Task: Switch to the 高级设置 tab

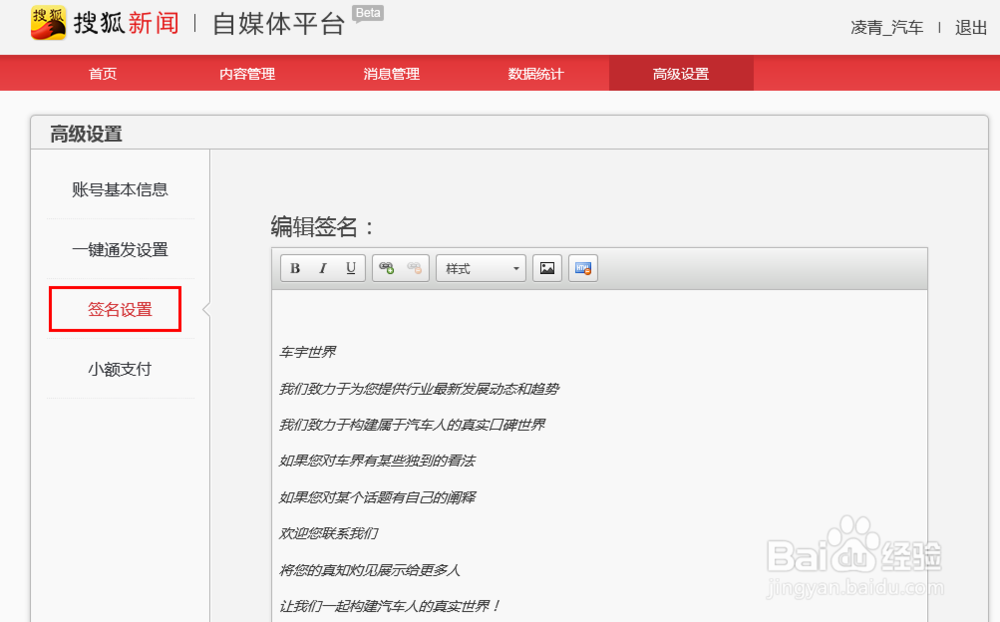Action: click(x=680, y=72)
